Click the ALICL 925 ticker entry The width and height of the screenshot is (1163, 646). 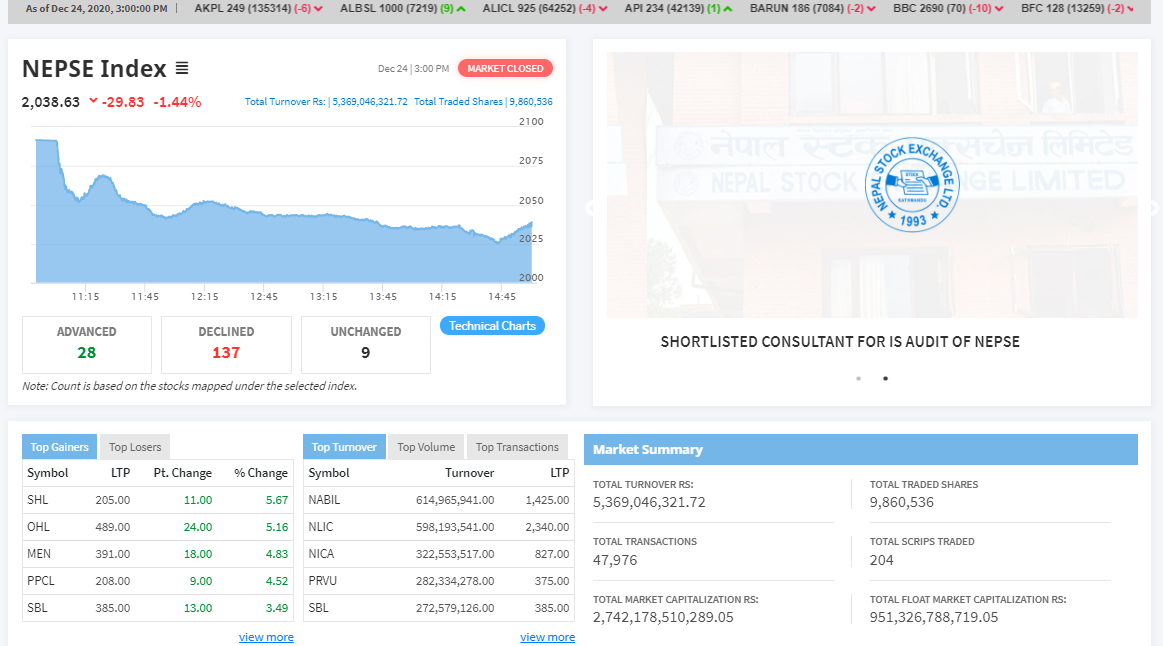point(545,9)
